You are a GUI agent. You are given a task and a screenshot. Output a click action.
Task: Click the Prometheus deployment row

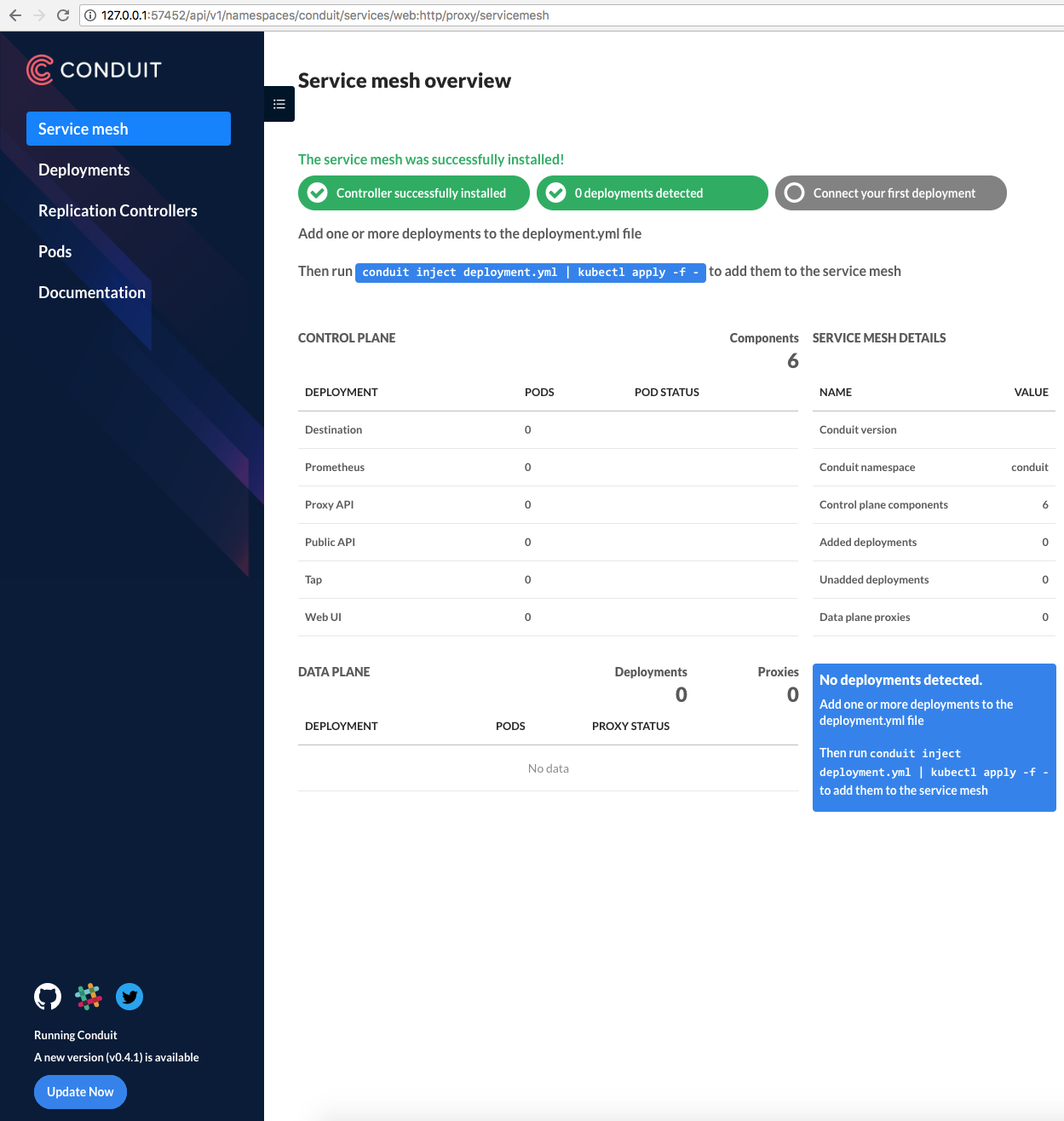pos(549,468)
